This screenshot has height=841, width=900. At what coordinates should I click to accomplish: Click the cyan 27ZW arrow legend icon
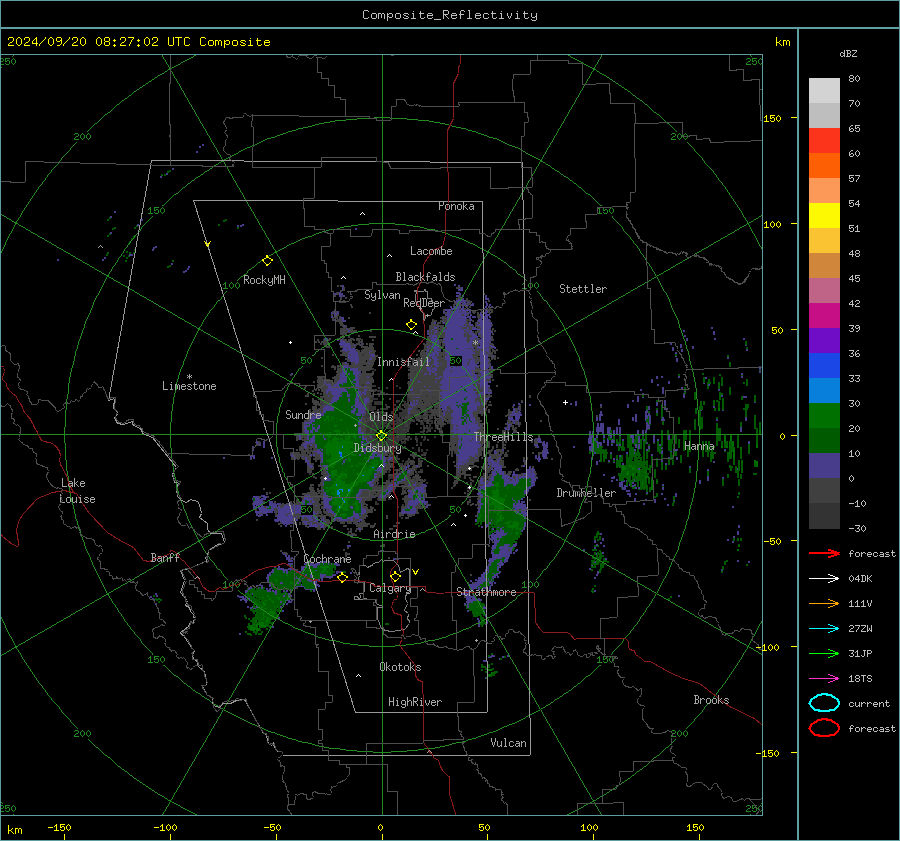pos(824,628)
